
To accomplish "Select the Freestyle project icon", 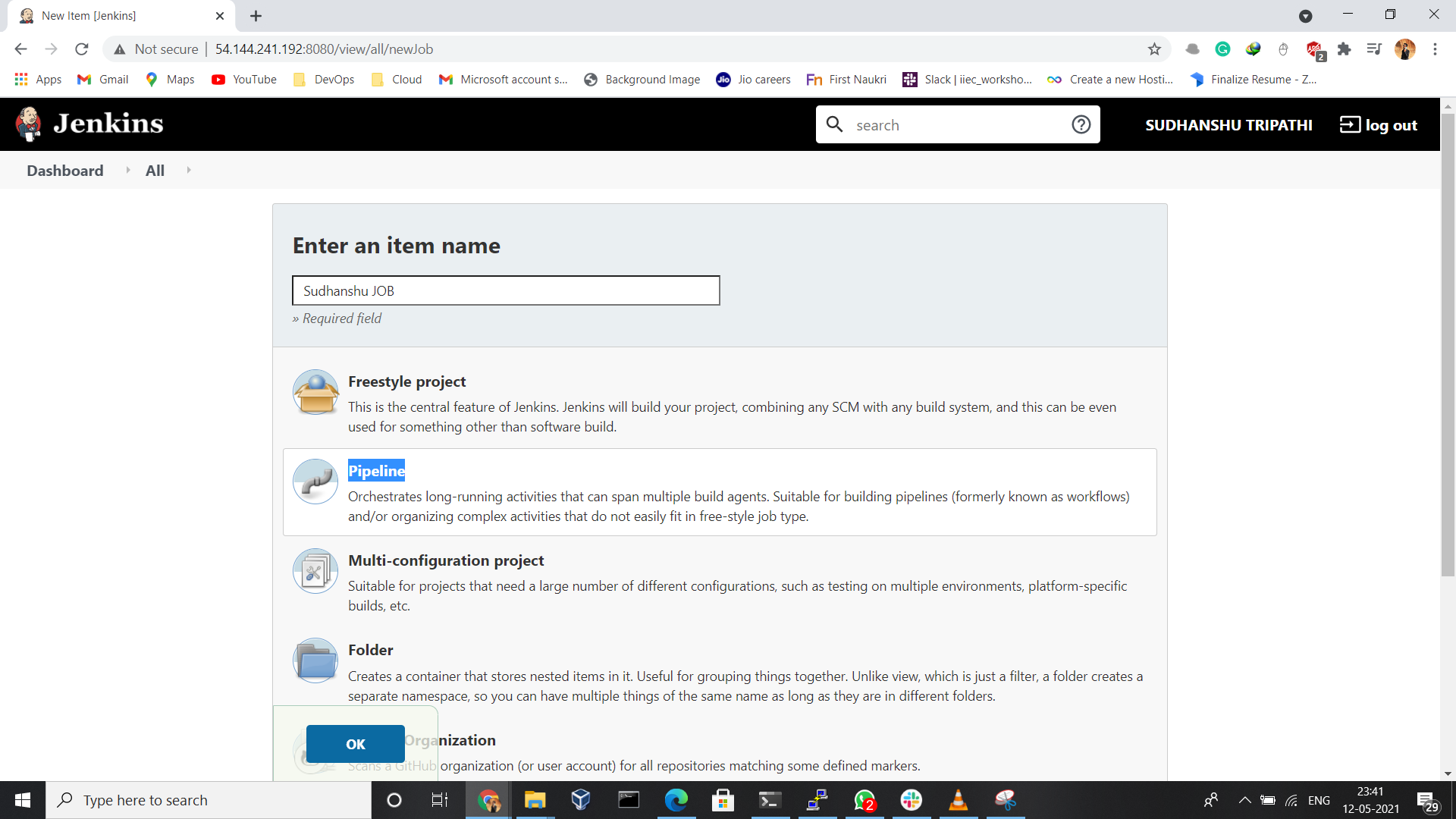I will (x=315, y=392).
